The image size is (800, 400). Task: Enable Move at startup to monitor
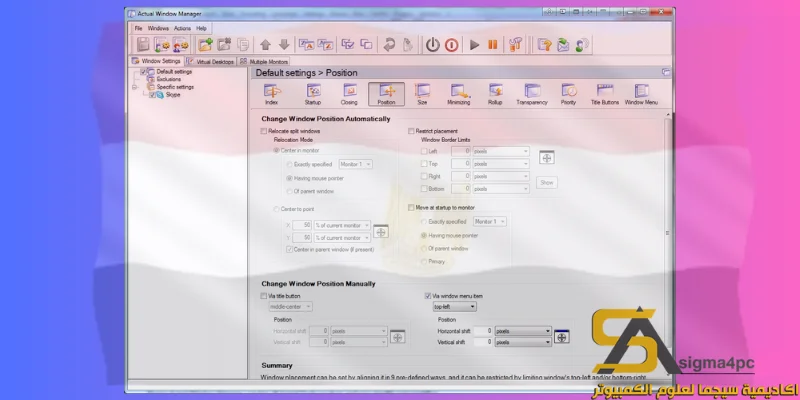point(411,208)
